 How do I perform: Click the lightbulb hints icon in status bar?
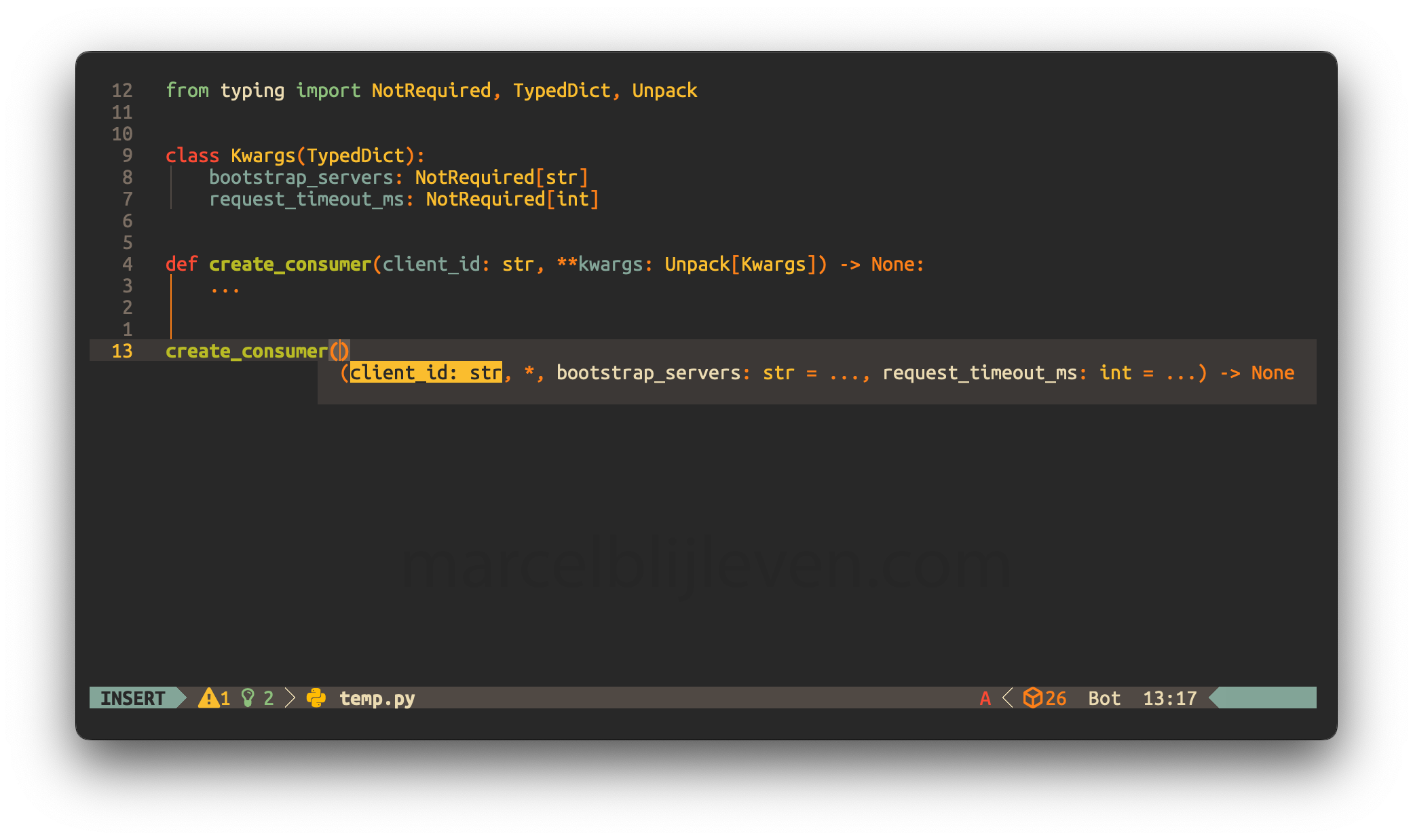pos(249,698)
